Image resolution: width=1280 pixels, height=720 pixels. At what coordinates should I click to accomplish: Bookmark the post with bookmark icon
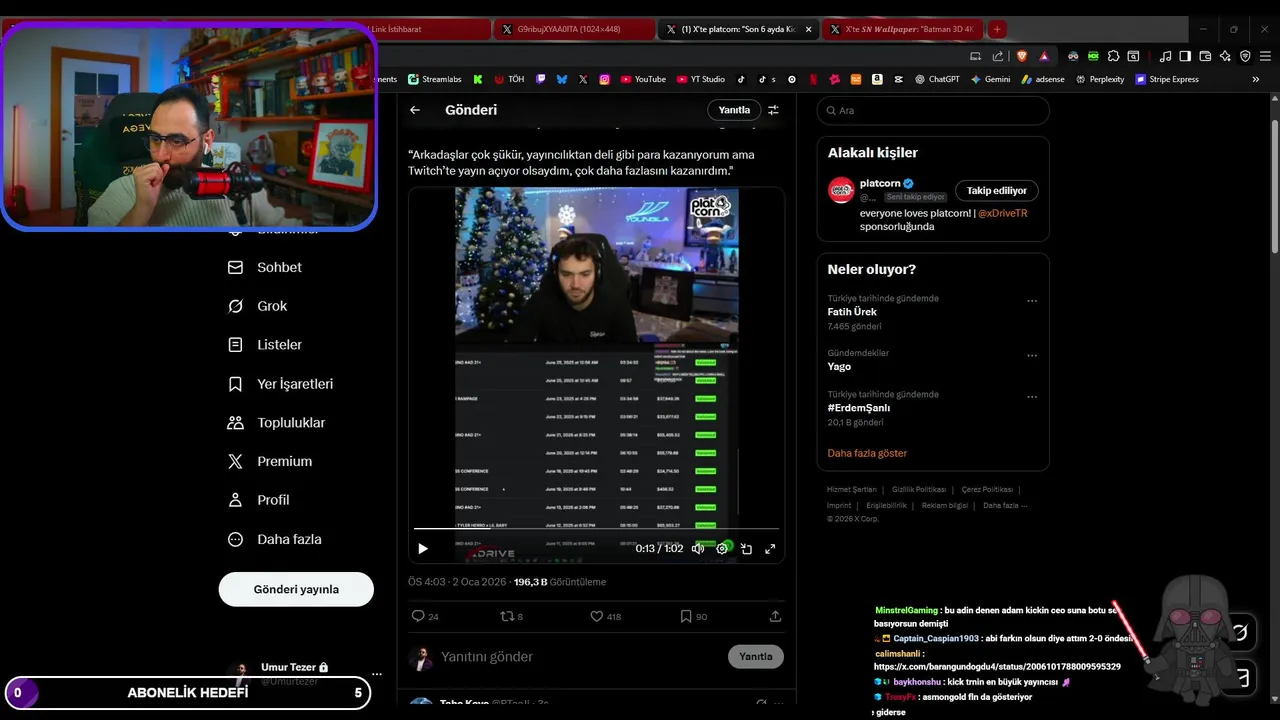(693, 616)
